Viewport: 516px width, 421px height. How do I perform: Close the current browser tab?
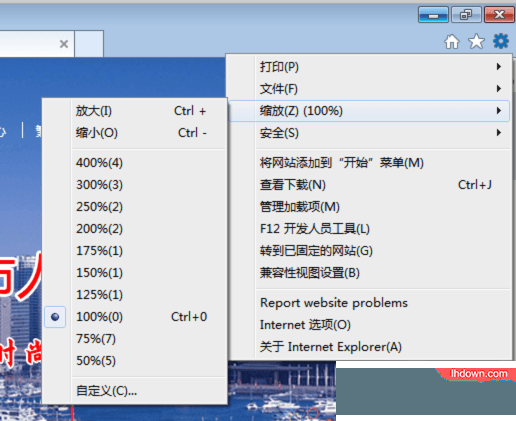[64, 44]
